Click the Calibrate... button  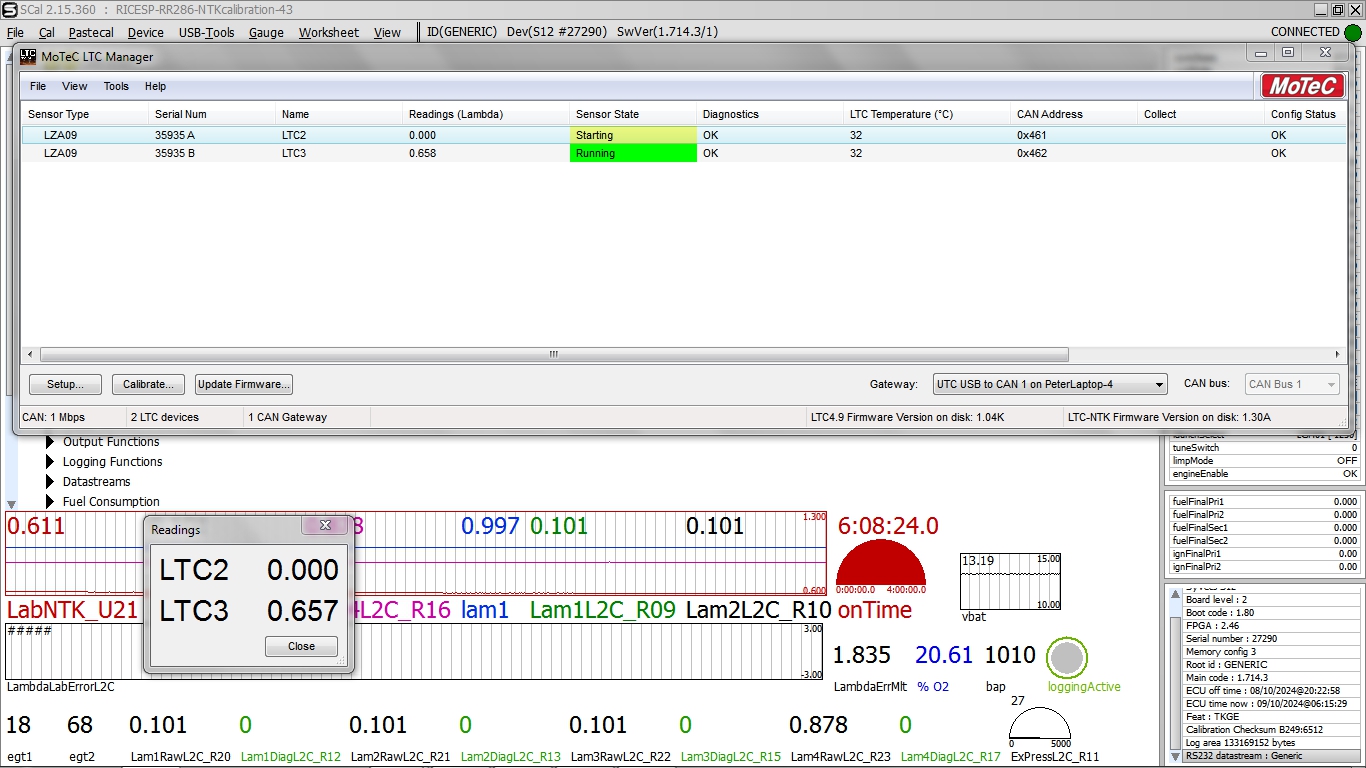pos(148,384)
